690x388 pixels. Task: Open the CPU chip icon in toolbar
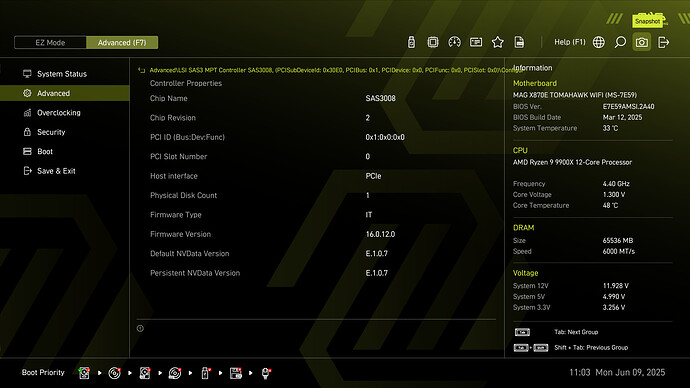[x=433, y=42]
